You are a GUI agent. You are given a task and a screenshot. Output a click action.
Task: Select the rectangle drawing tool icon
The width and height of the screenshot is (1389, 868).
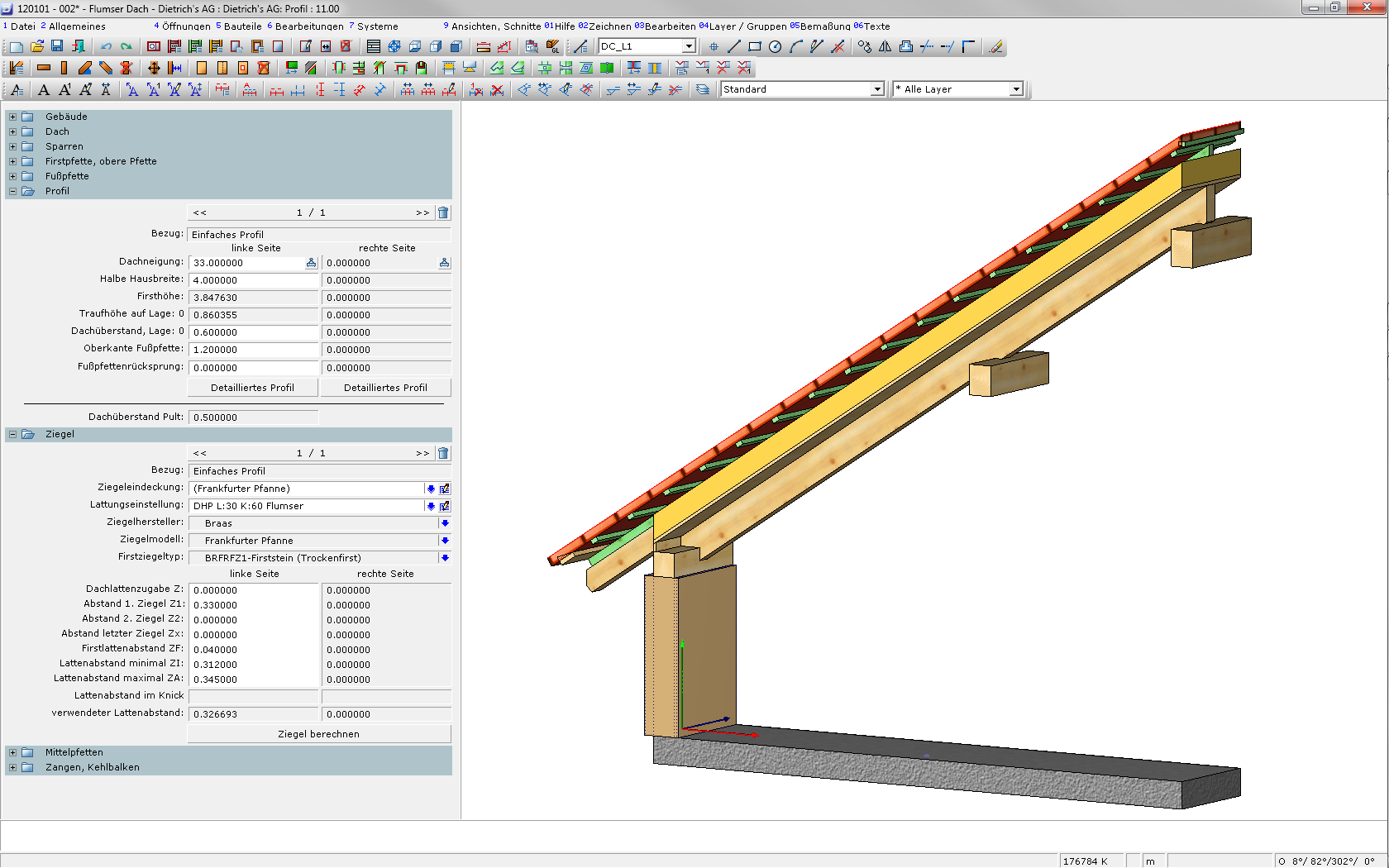[754, 46]
